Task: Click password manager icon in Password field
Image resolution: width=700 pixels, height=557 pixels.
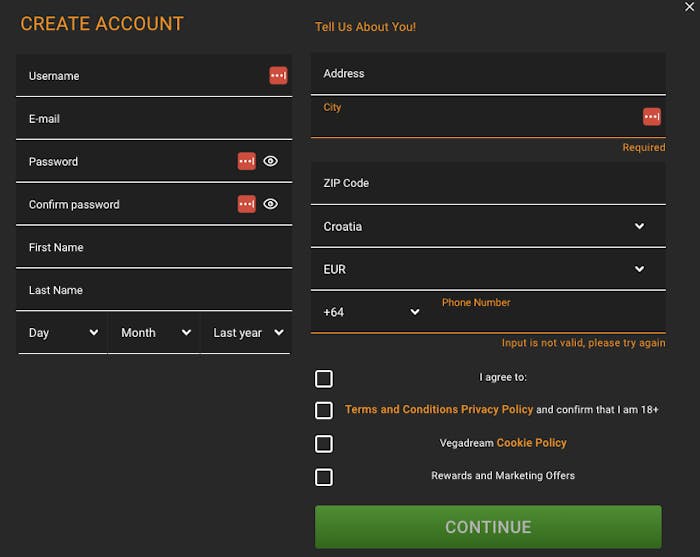Action: [x=246, y=161]
